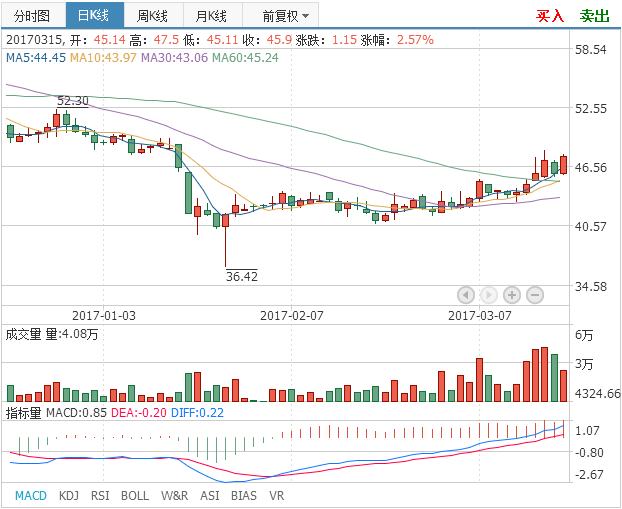
Task: Show the RSI indicator
Action: (x=100, y=495)
